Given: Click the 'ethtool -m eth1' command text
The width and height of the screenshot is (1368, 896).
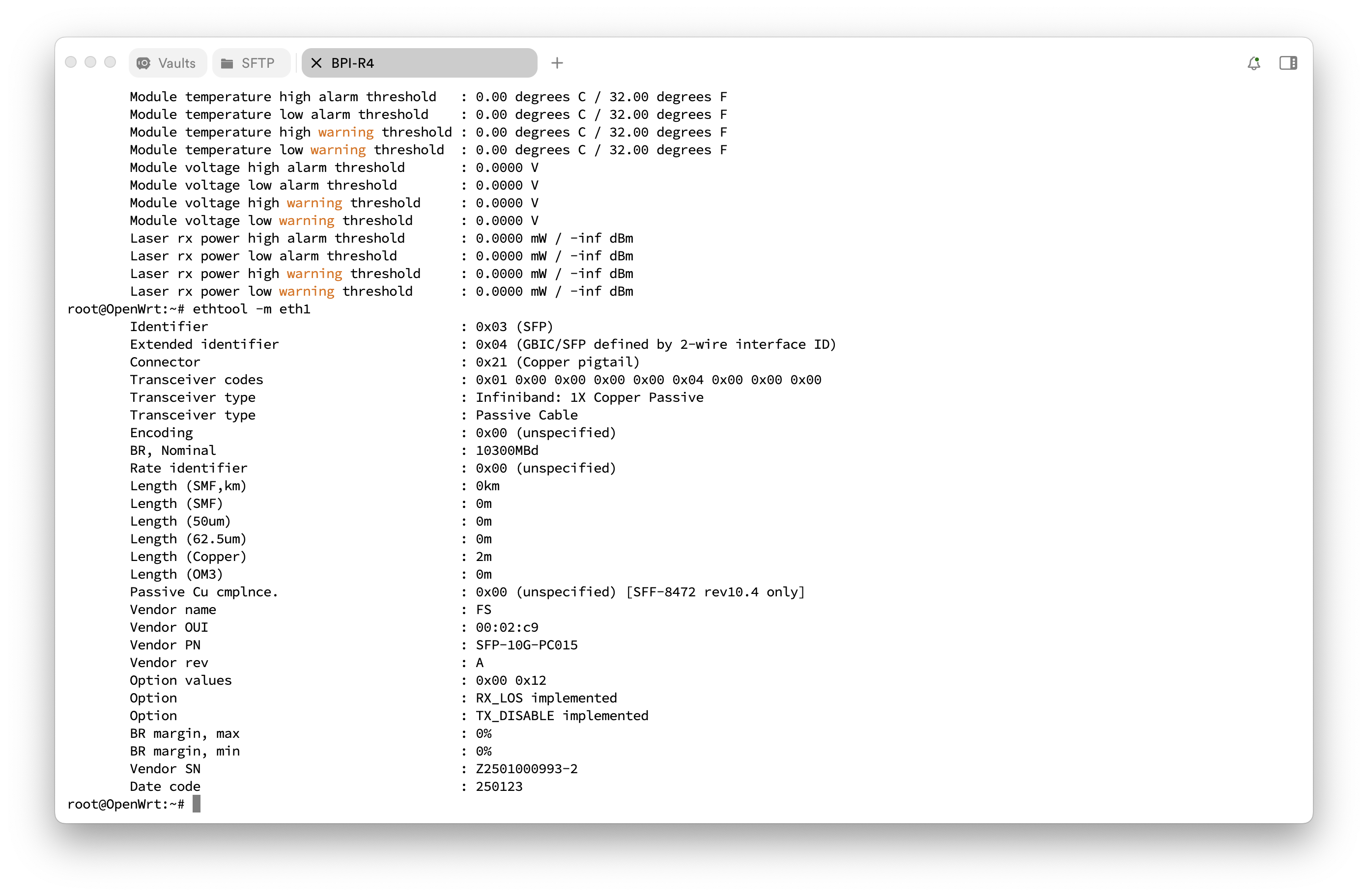Looking at the screenshot, I should 251,309.
